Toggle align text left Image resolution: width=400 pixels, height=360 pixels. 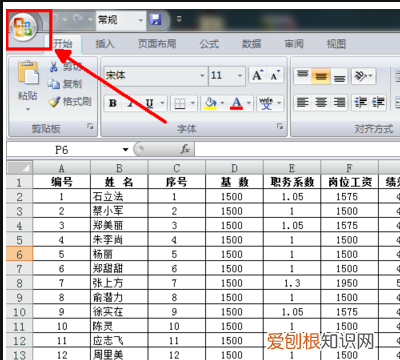point(303,103)
